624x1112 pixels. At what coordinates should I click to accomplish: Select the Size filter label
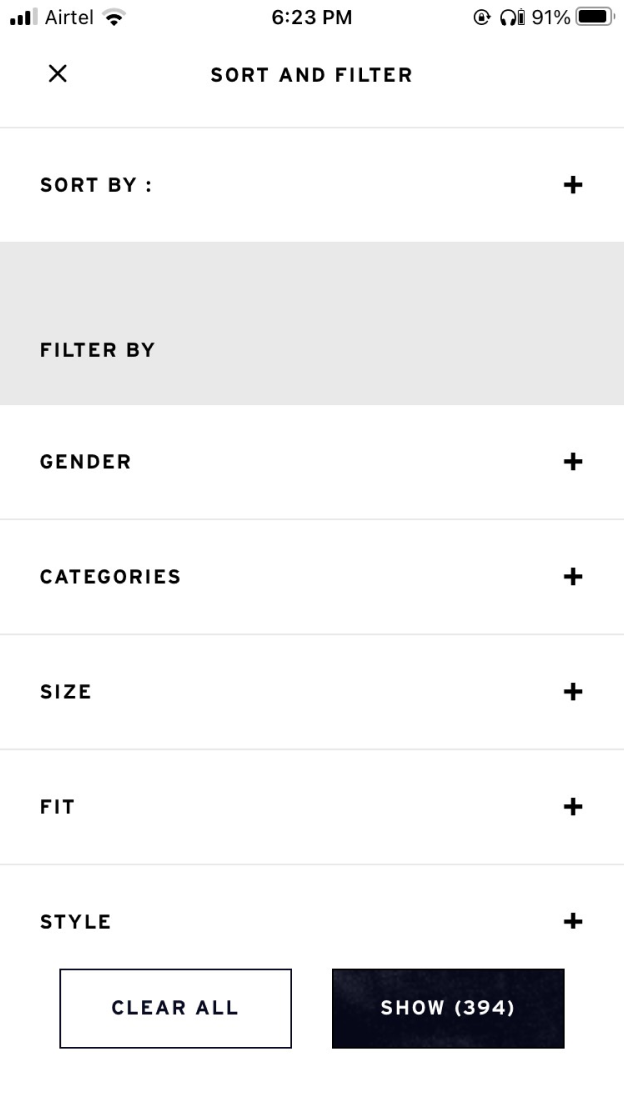66,692
